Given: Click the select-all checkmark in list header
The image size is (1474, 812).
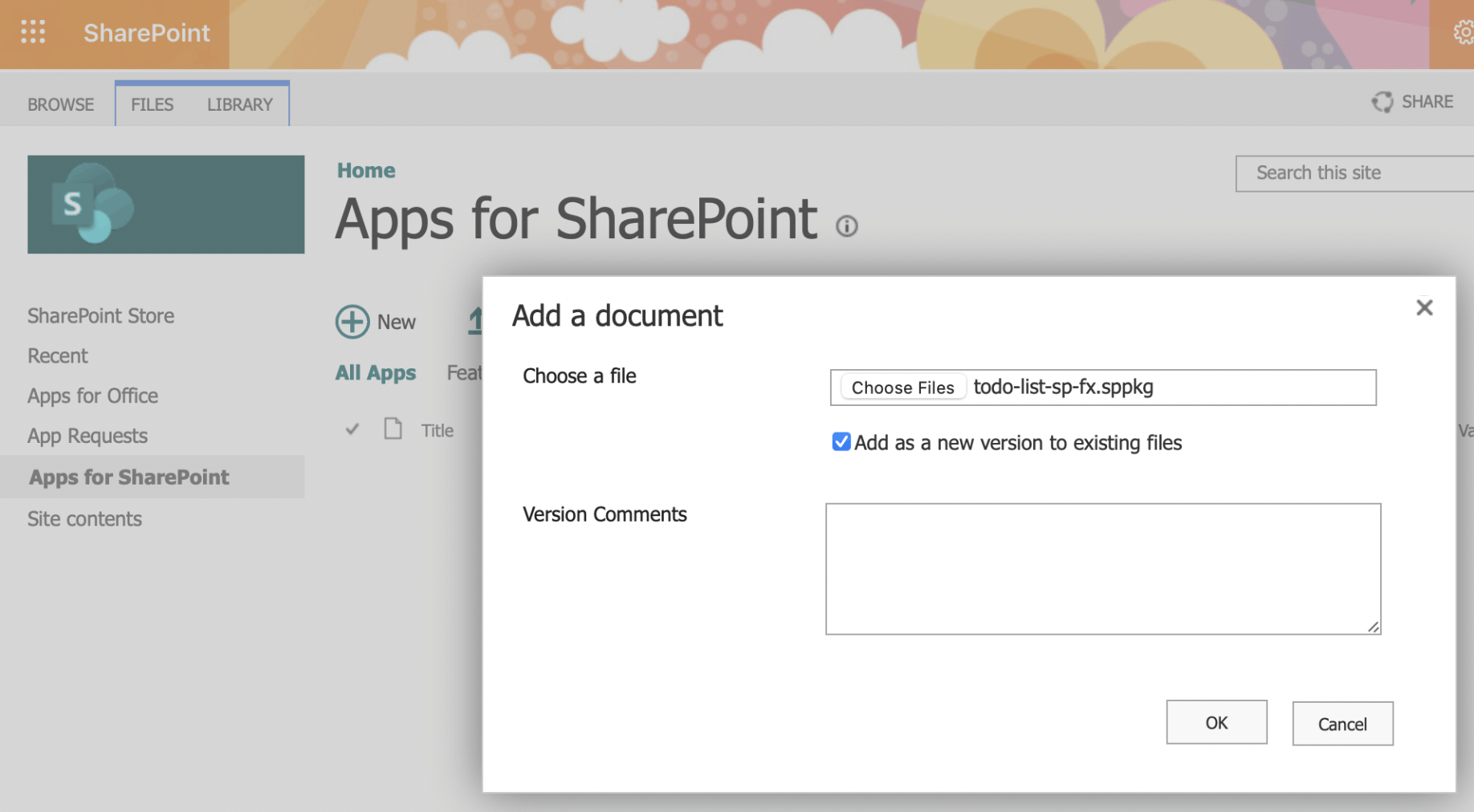Looking at the screenshot, I should 352,429.
